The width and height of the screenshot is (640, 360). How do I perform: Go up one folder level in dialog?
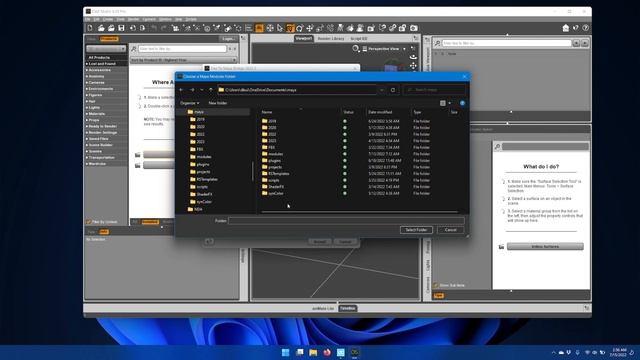coord(211,90)
